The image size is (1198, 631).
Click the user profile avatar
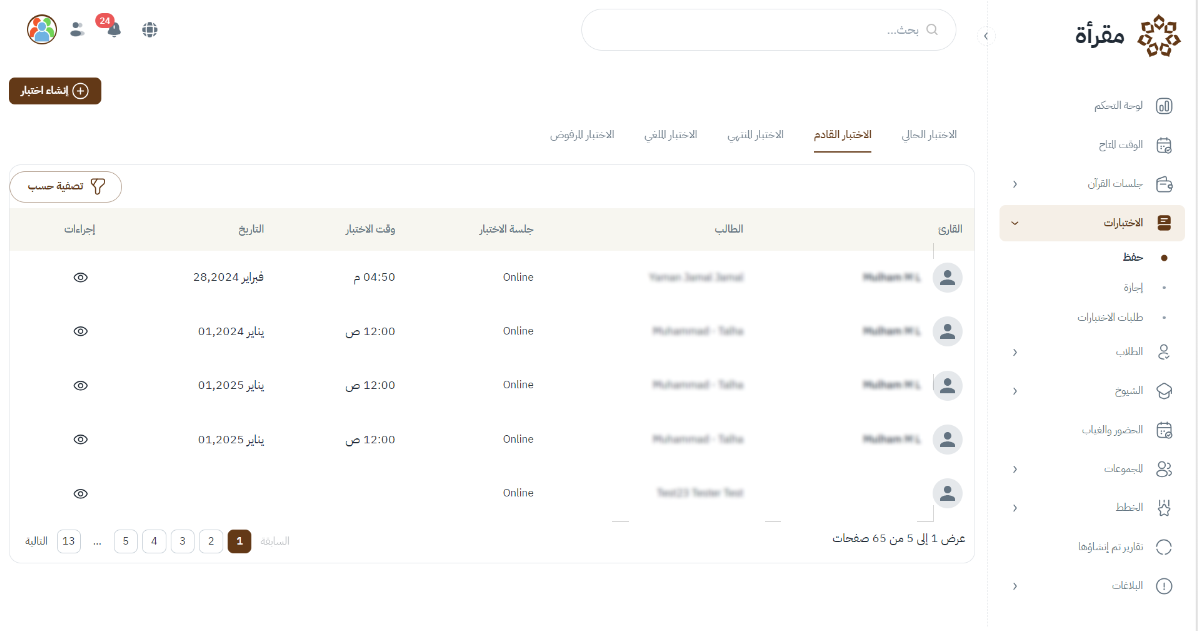(x=42, y=29)
